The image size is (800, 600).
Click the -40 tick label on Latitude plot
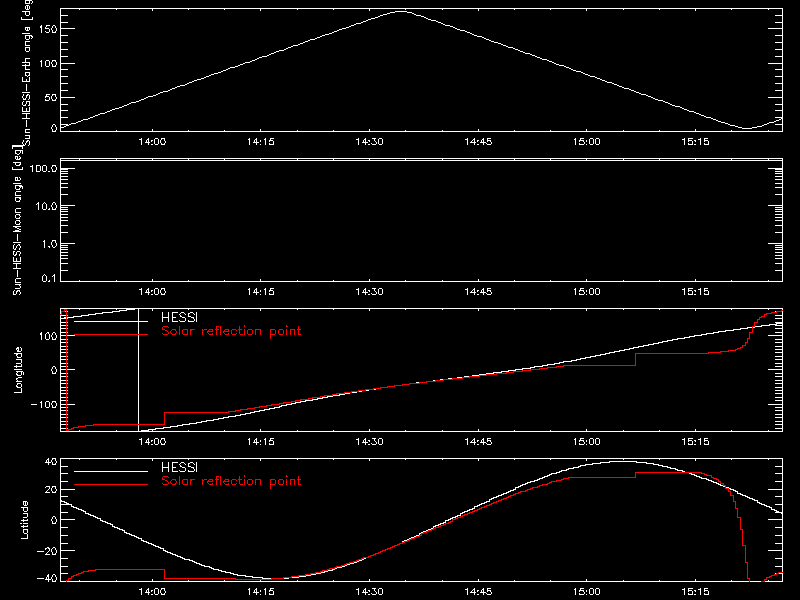click(47, 579)
